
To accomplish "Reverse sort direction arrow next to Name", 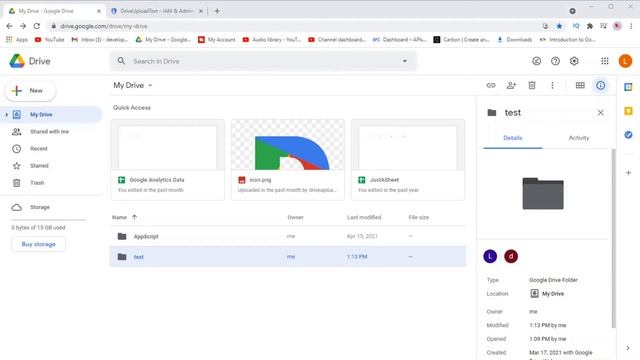I will [134, 217].
